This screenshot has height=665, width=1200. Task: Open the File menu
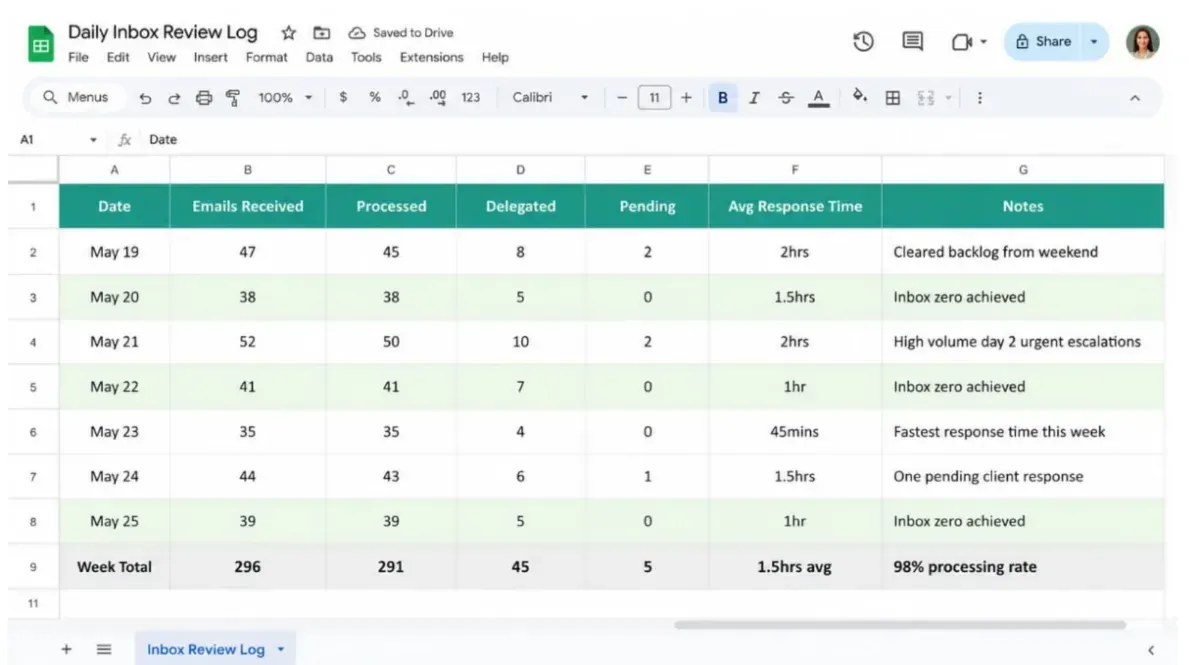[x=78, y=57]
